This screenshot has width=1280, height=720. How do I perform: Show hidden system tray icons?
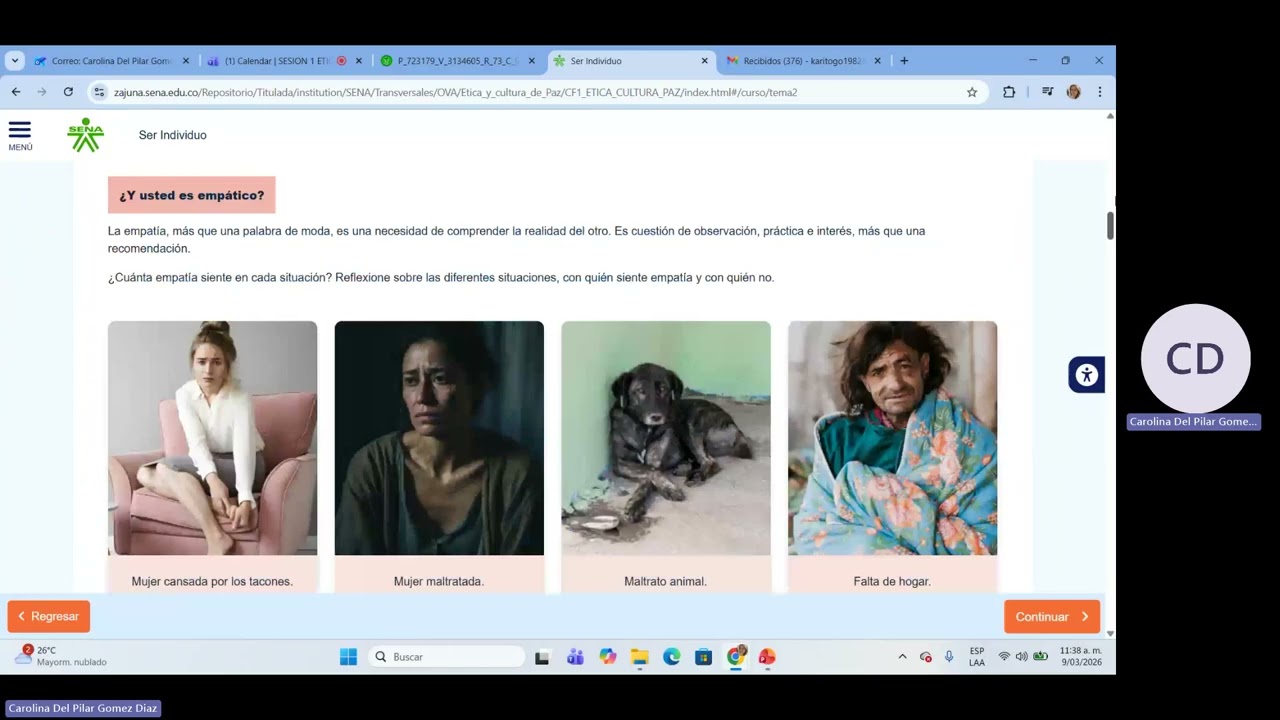click(902, 657)
